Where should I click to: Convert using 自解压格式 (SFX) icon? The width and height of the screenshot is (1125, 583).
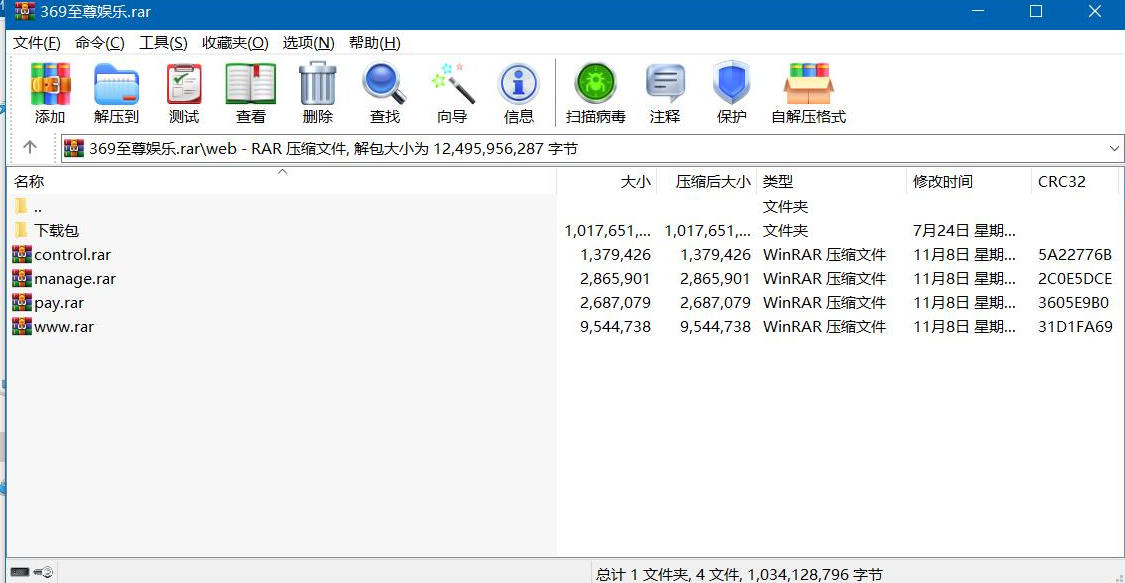[808, 92]
